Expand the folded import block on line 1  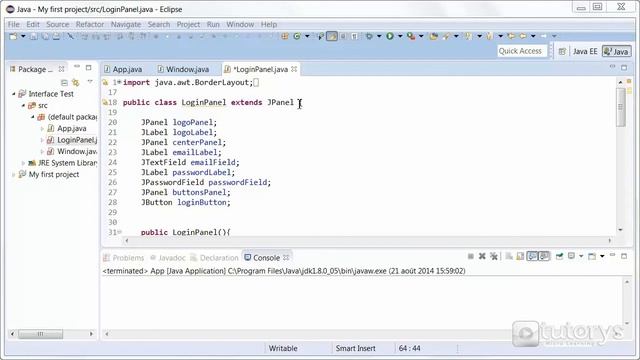coord(119,82)
